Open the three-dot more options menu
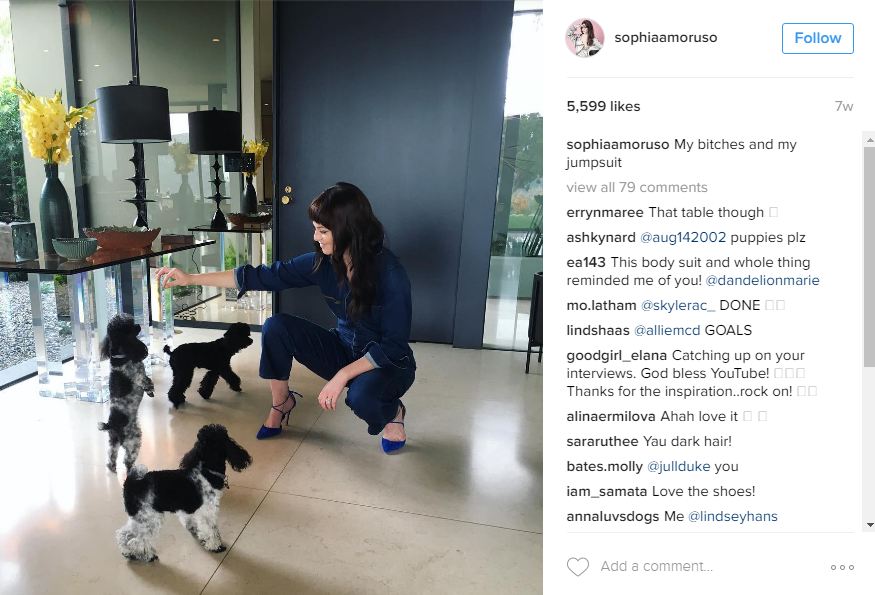 point(842,567)
